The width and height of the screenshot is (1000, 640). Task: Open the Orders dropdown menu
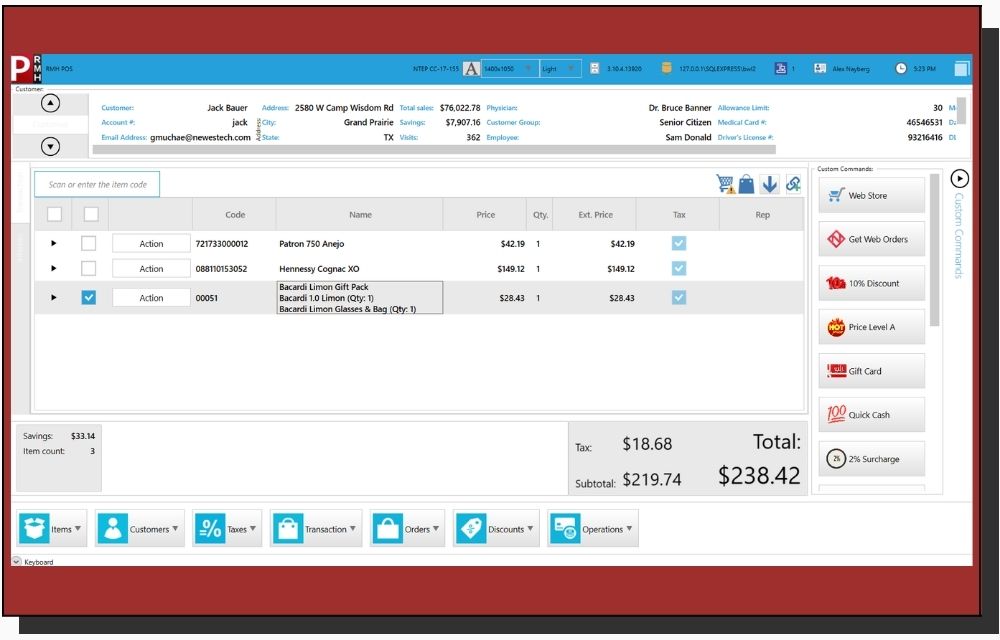click(408, 528)
